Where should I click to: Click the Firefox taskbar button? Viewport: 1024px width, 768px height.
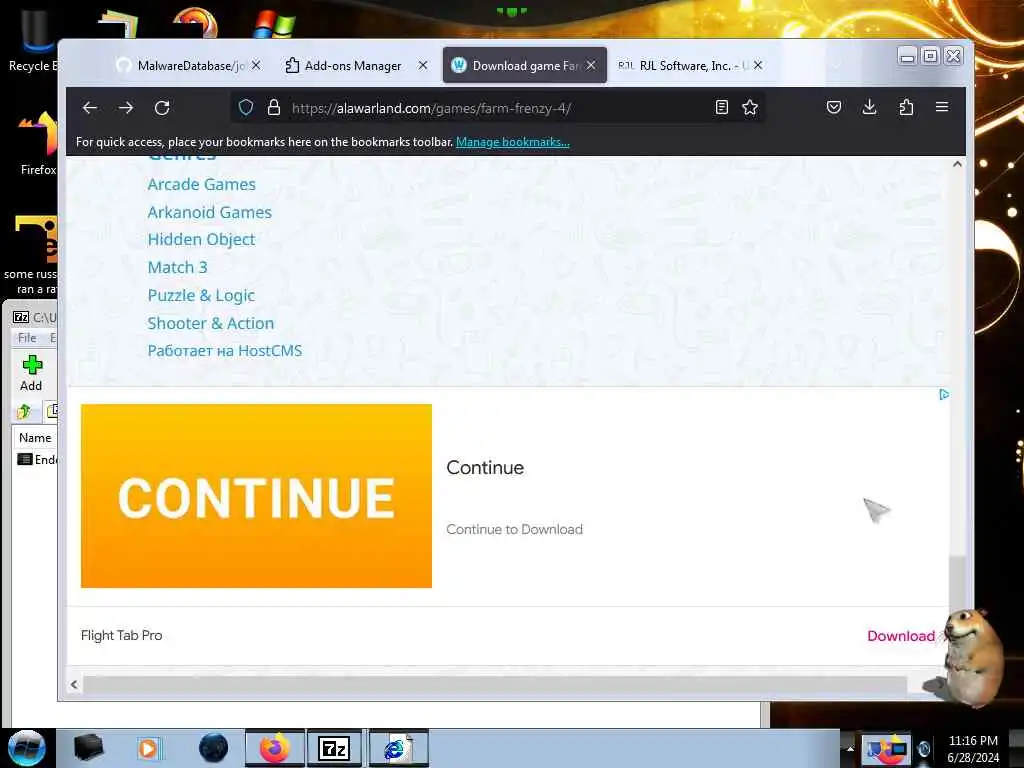(275, 748)
